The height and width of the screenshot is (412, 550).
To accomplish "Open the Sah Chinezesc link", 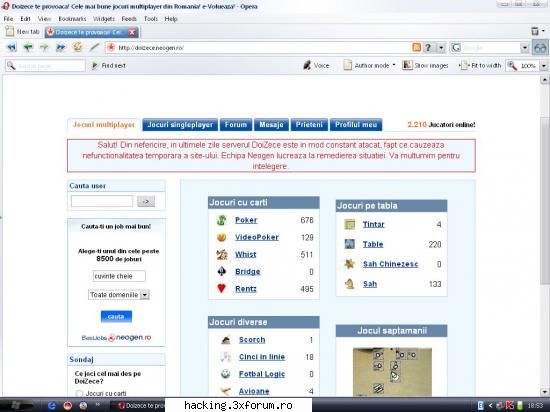I will pos(390,264).
